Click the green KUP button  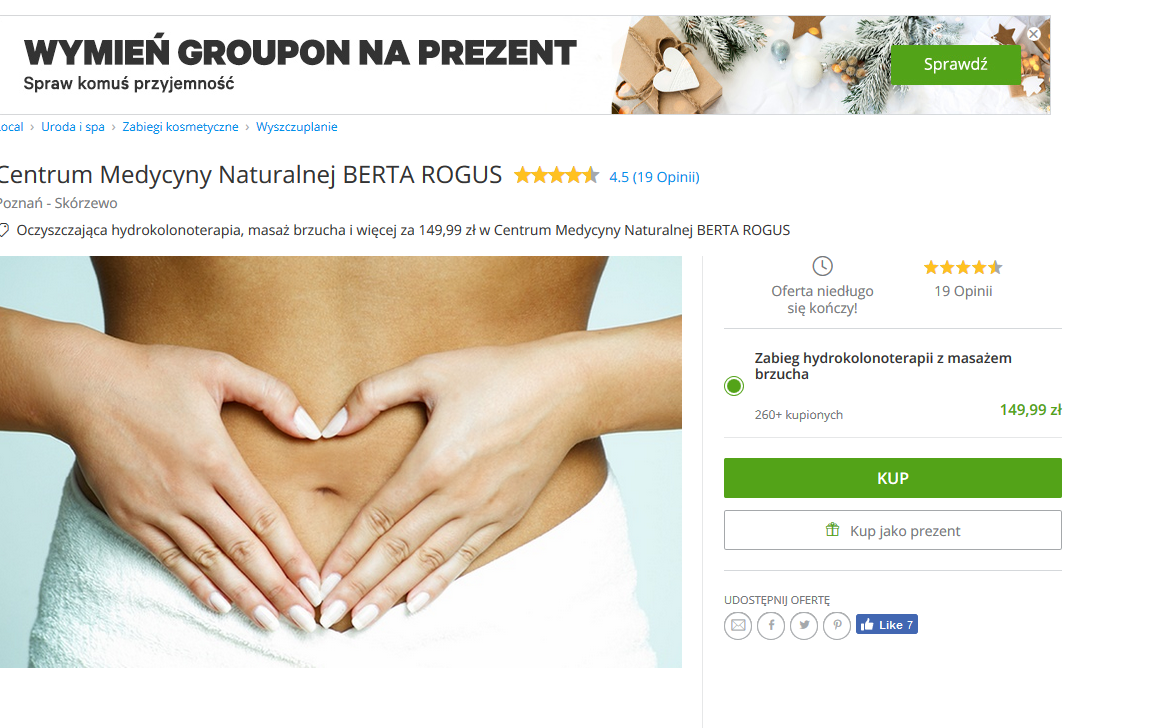(x=893, y=478)
